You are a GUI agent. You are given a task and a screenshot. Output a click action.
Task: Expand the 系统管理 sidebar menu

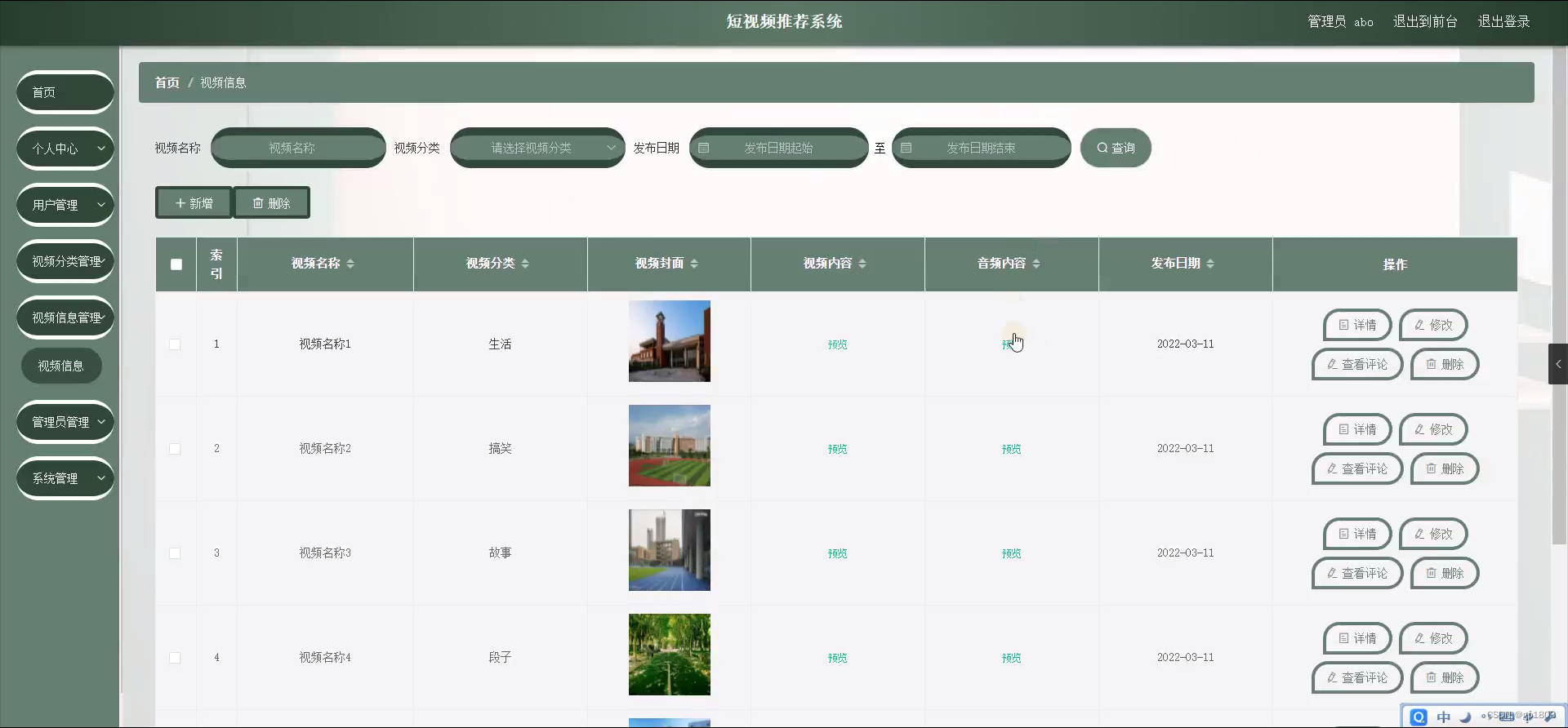pyautogui.click(x=65, y=478)
